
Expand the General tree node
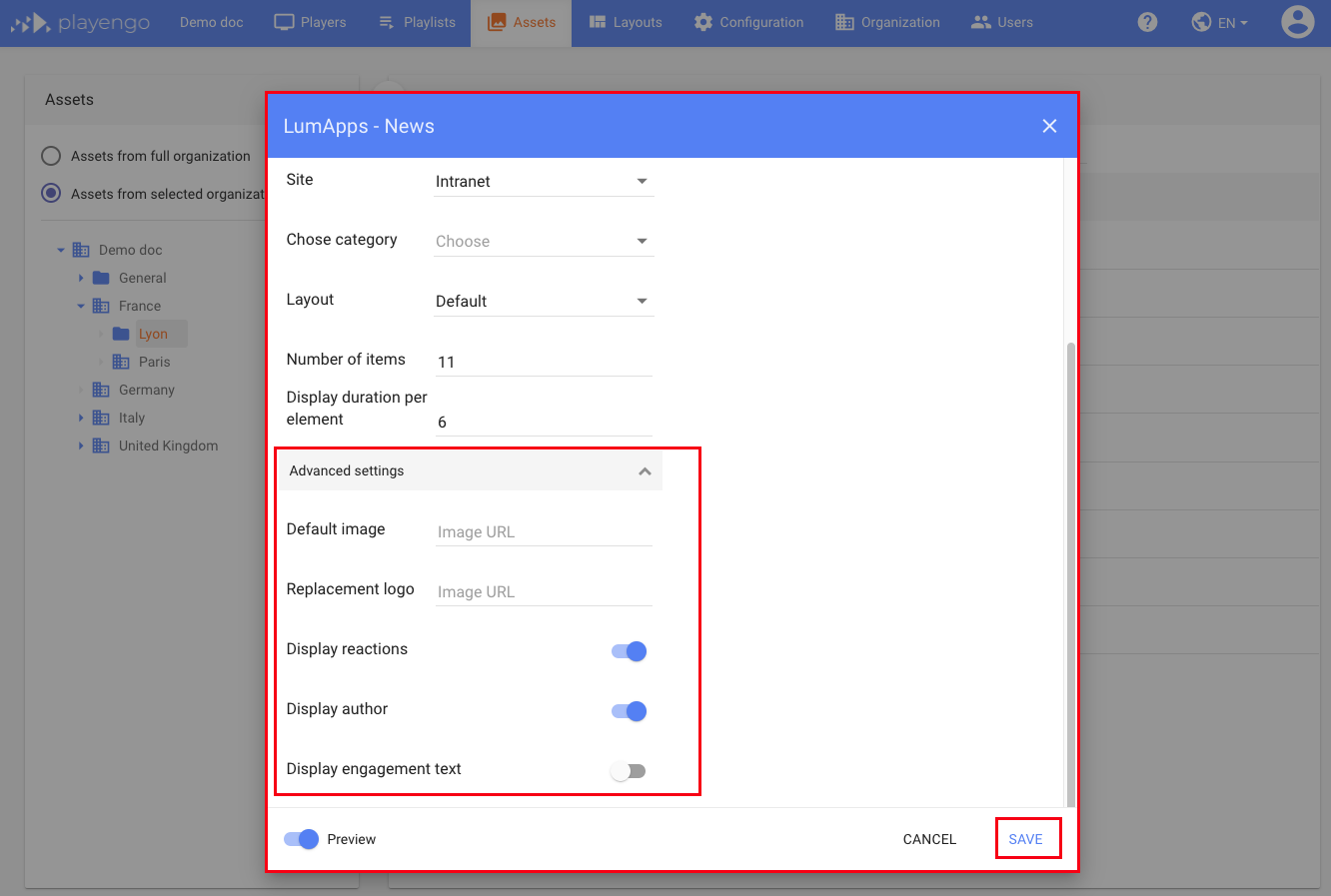[81, 278]
